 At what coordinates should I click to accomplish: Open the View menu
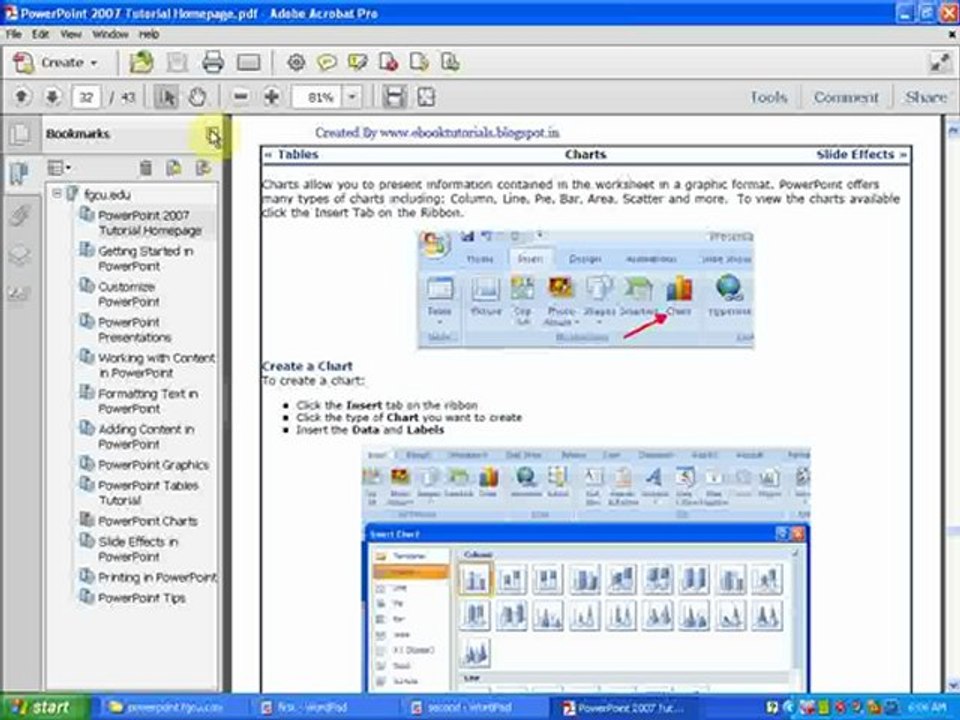point(70,34)
